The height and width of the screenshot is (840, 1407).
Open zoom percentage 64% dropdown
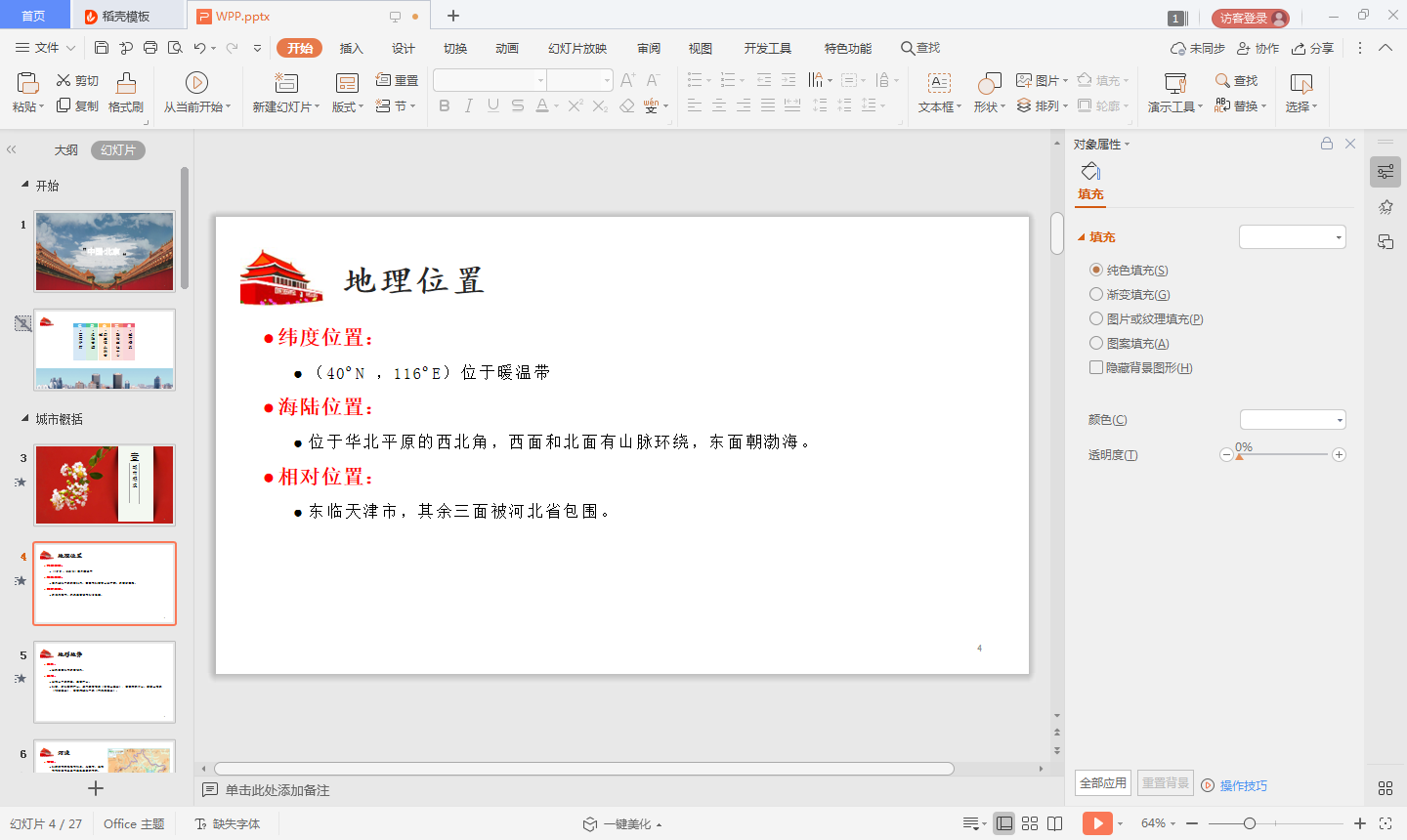[1159, 823]
